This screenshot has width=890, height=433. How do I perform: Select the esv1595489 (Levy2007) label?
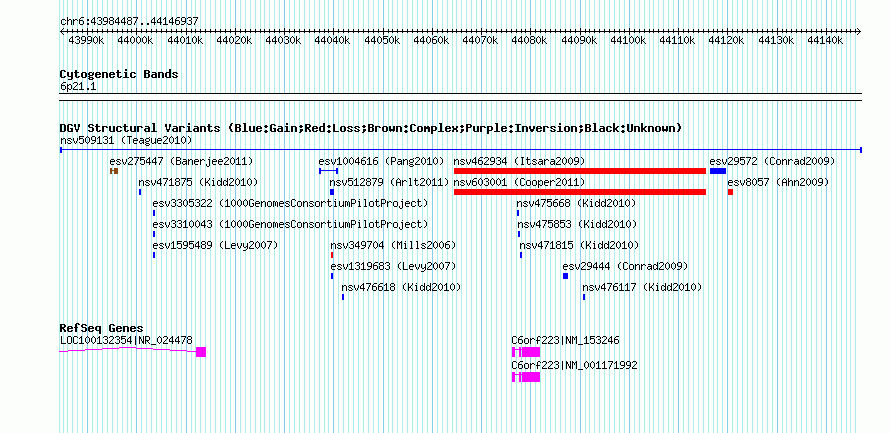click(x=215, y=245)
